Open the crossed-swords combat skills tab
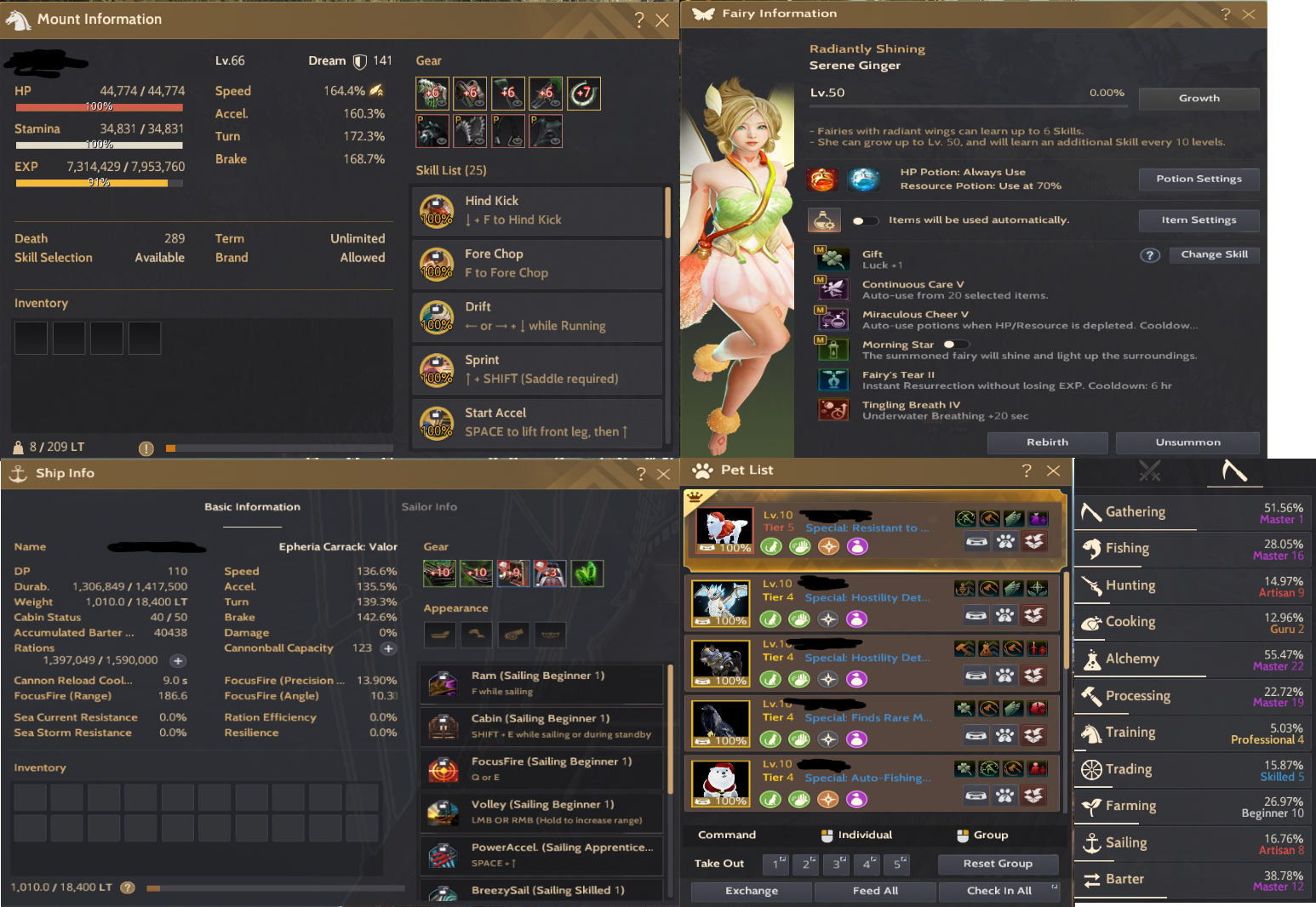The image size is (1316, 907). pyautogui.click(x=1150, y=471)
